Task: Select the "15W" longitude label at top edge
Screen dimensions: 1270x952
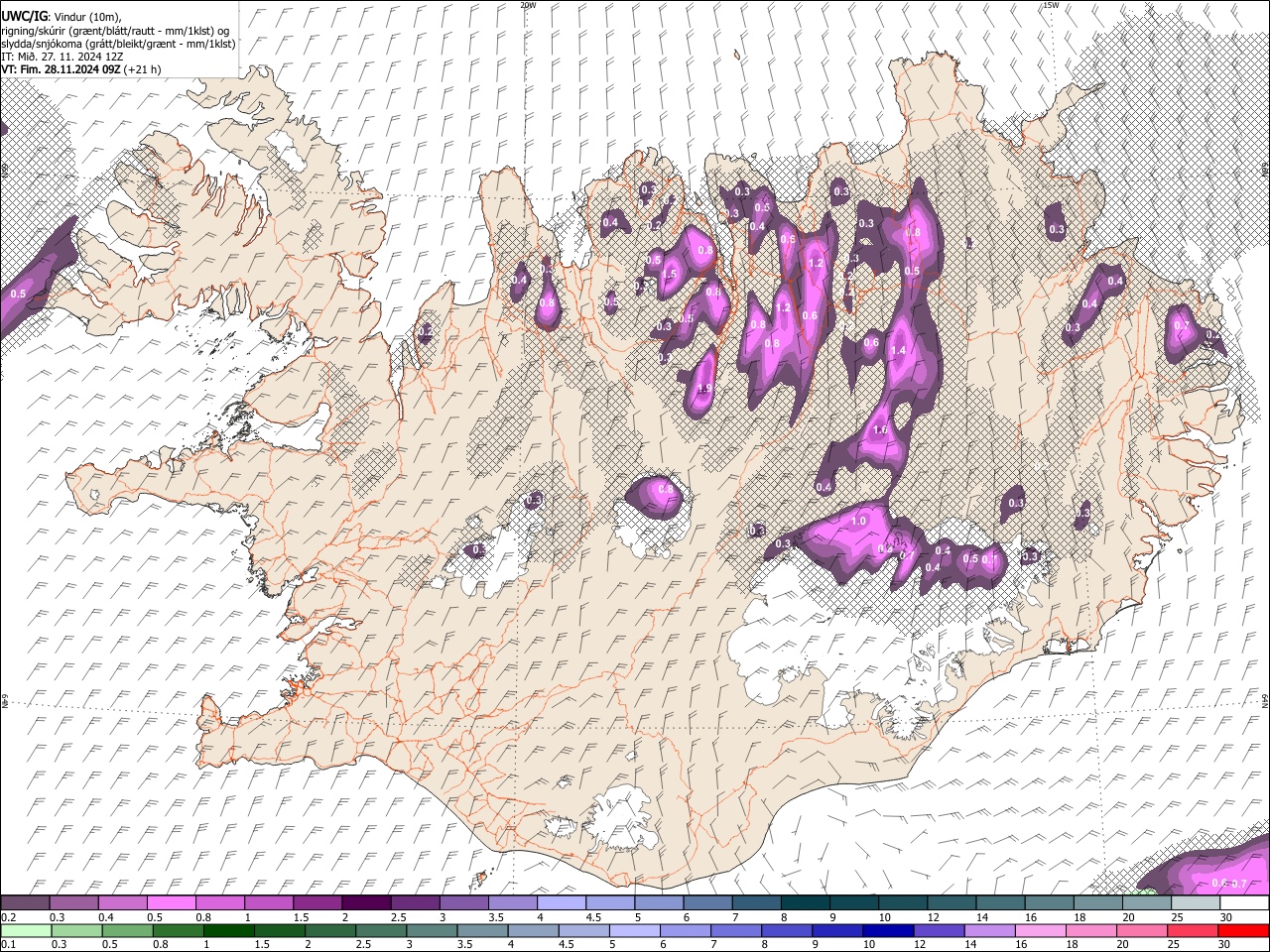Action: point(1051,5)
